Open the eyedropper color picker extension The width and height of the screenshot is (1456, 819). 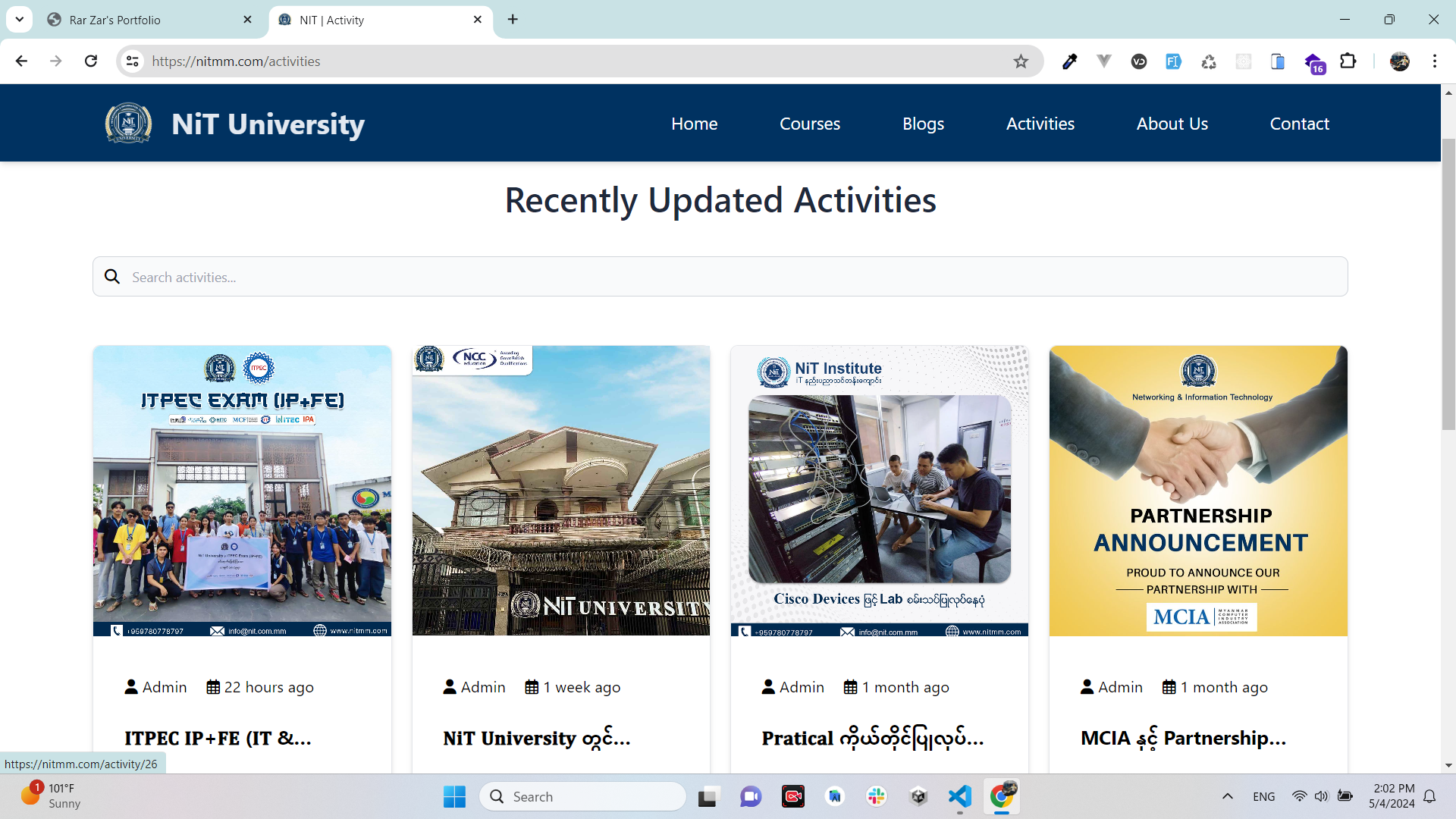pos(1069,61)
